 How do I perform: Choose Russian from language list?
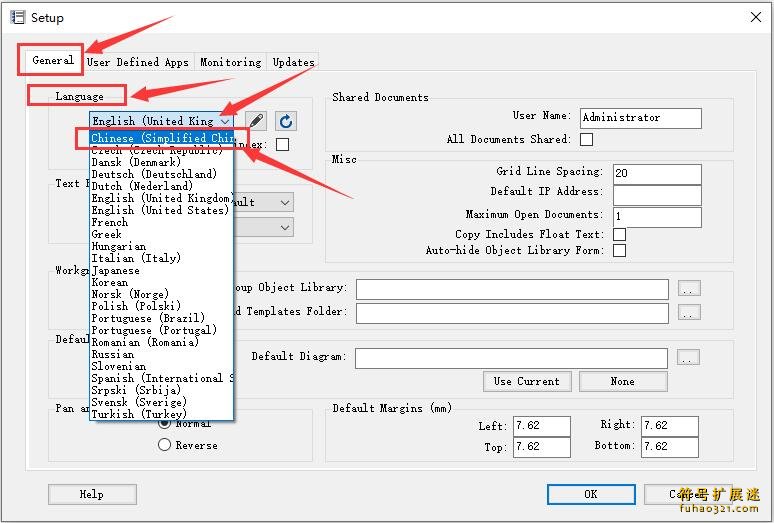161,354
